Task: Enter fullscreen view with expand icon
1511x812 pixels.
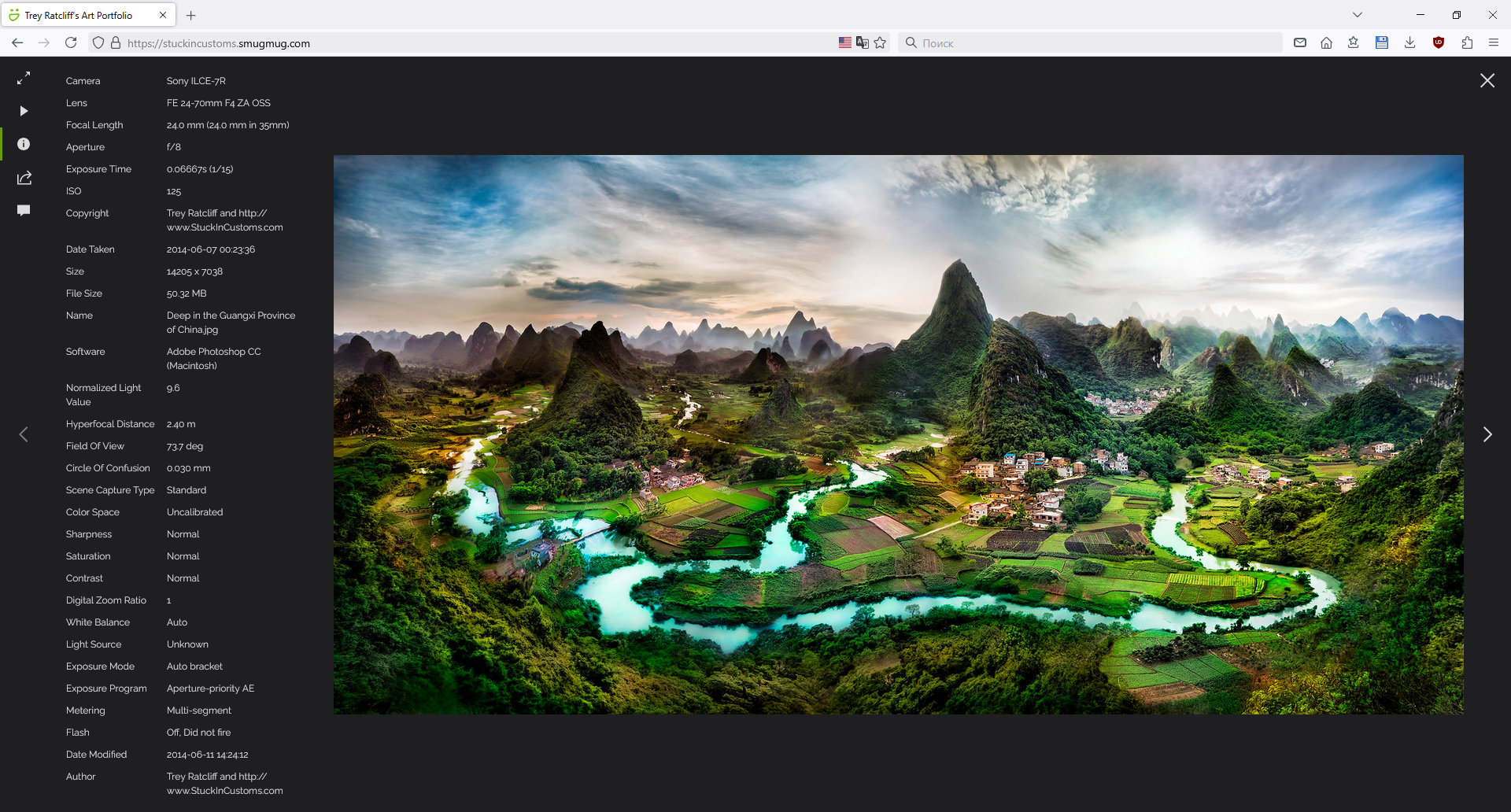Action: click(x=24, y=78)
